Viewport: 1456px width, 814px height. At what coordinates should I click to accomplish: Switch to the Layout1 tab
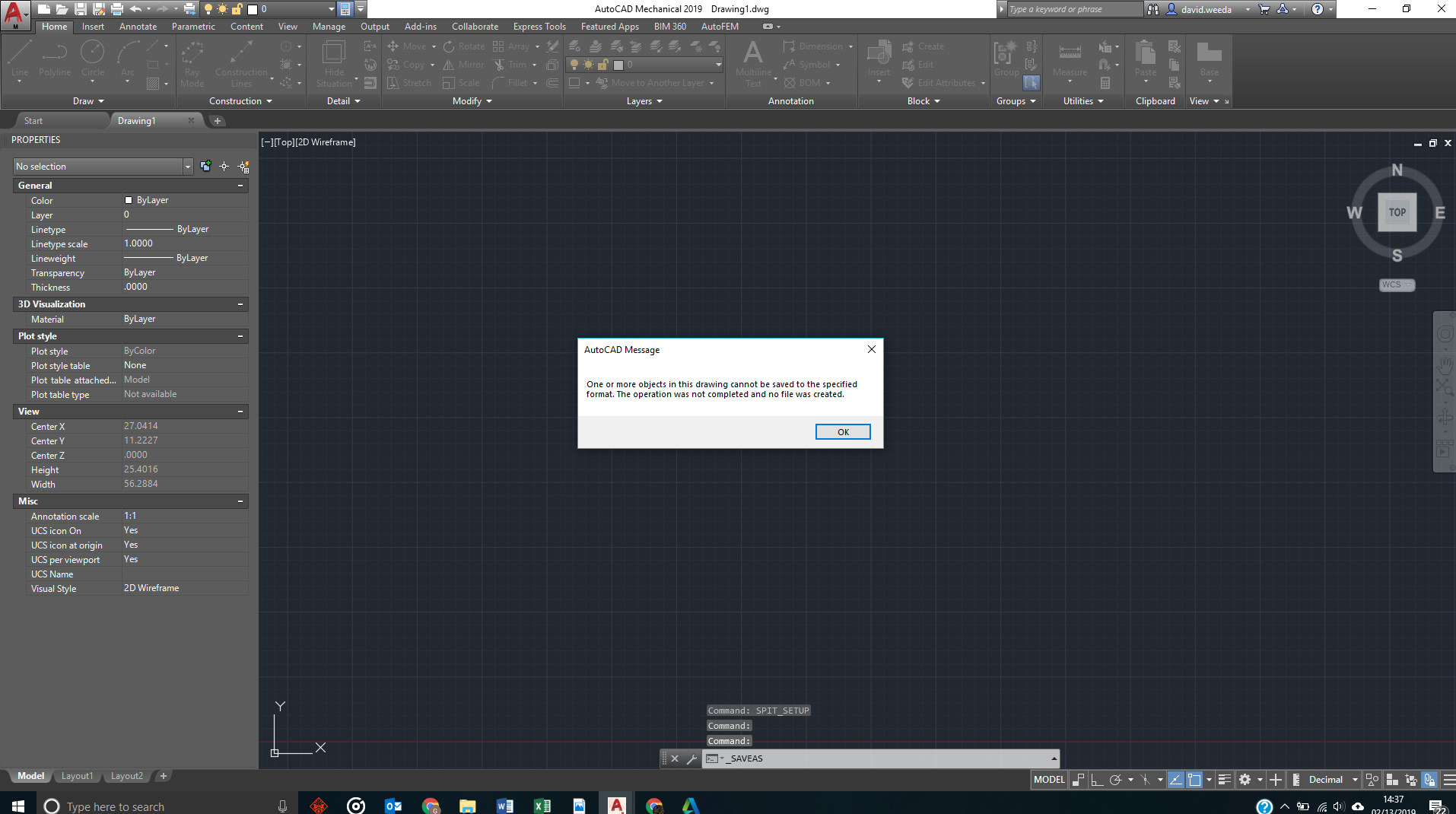[x=77, y=776]
